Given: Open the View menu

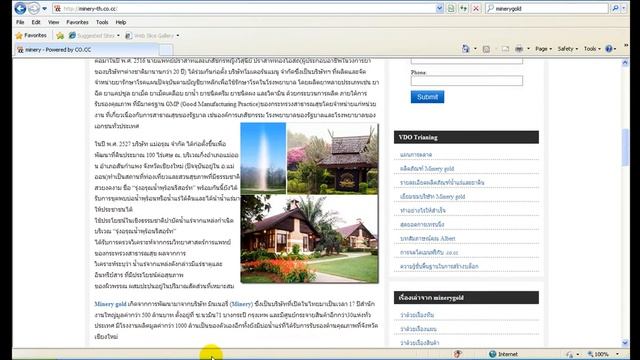Looking at the screenshot, I should [53, 22].
